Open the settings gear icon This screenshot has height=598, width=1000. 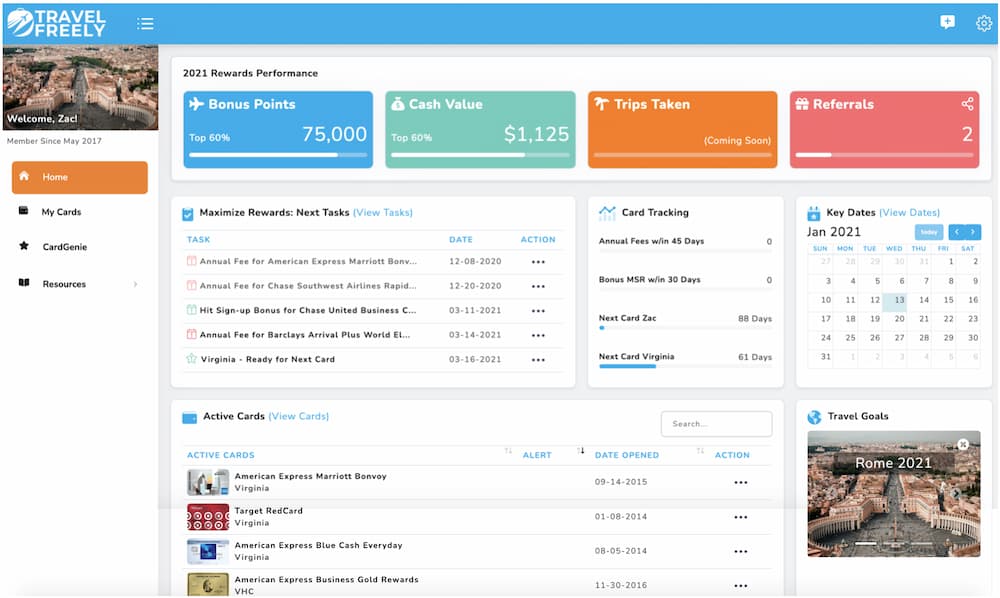click(984, 23)
